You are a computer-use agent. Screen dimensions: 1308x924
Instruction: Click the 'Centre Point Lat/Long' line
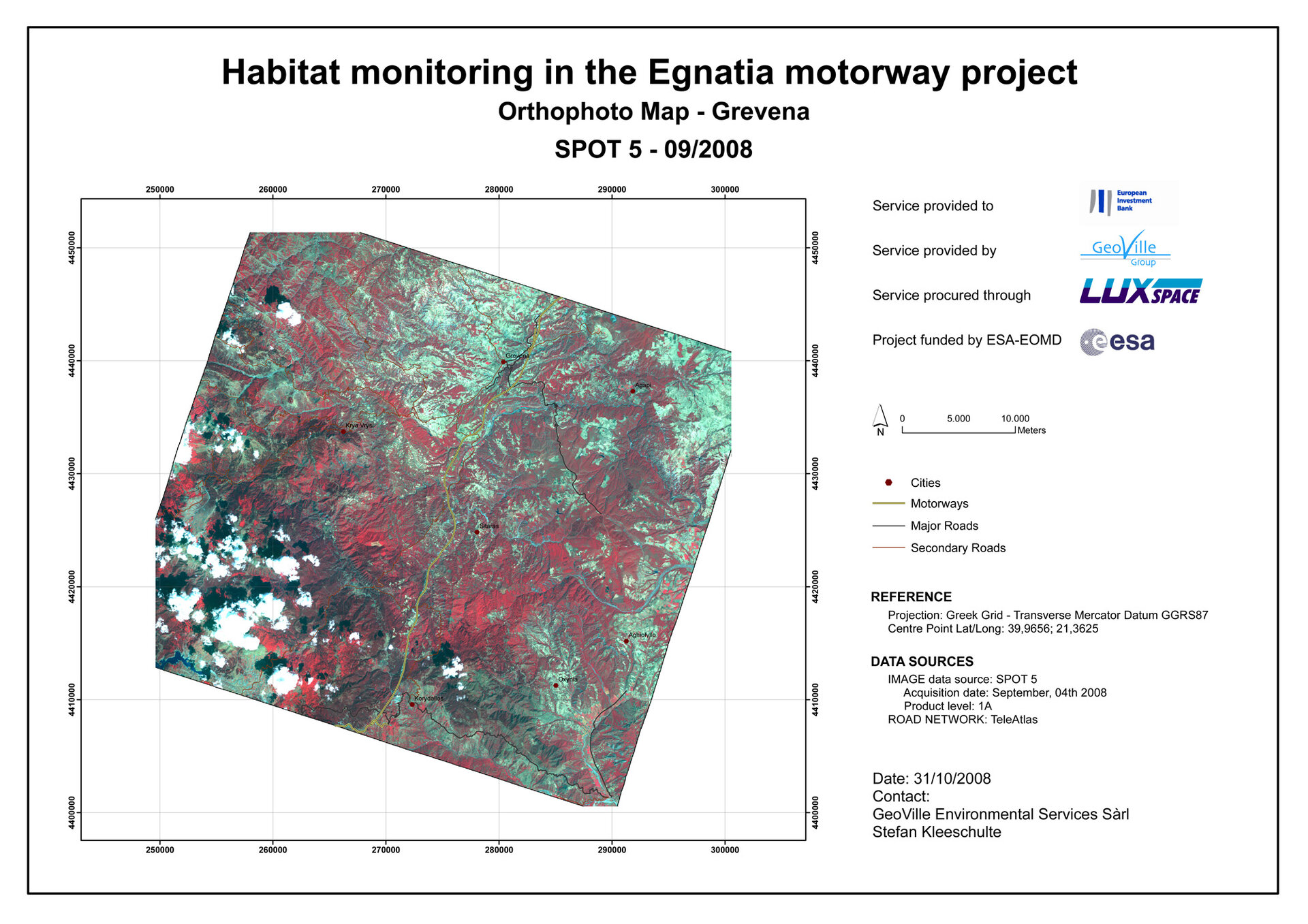(x=993, y=628)
